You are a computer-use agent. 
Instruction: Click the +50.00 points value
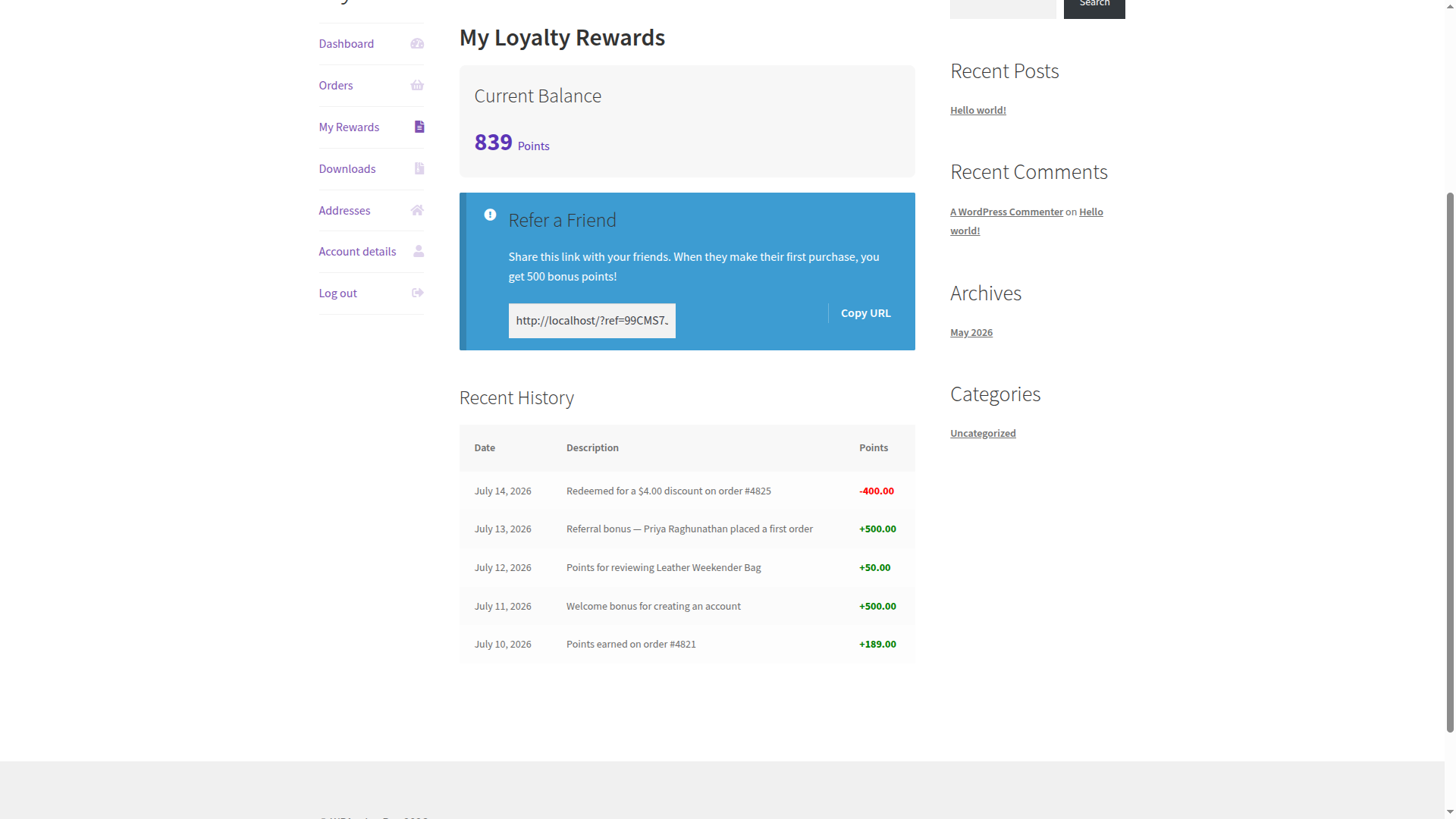875,568
